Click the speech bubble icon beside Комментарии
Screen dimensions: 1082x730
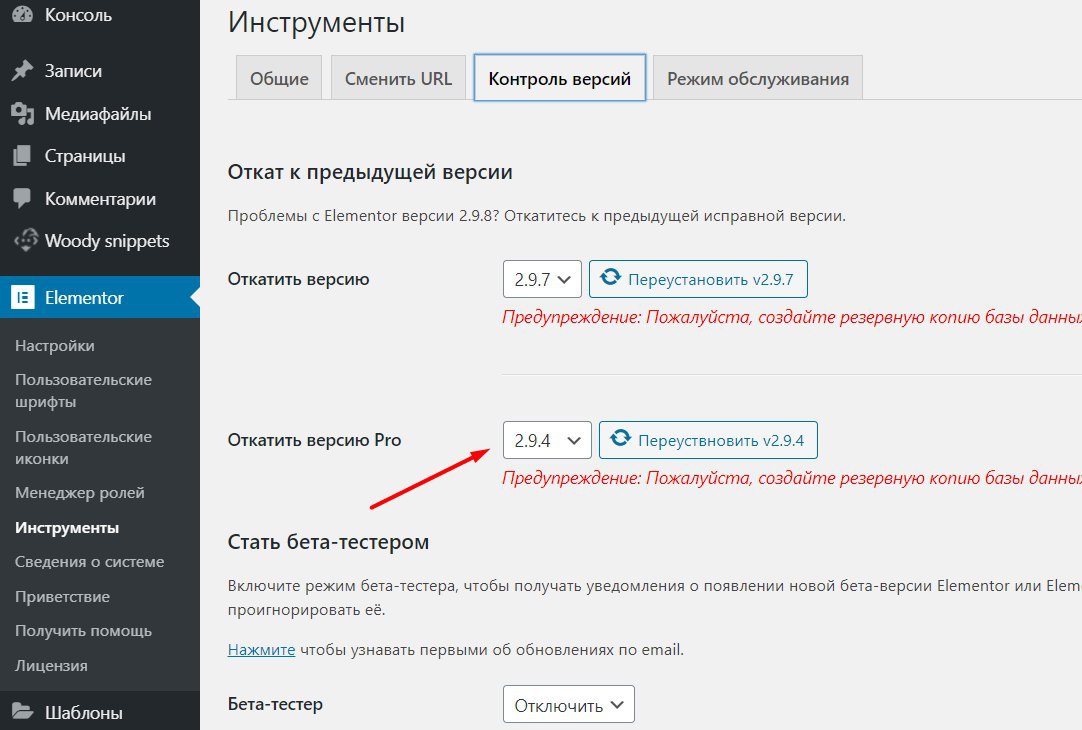point(22,199)
